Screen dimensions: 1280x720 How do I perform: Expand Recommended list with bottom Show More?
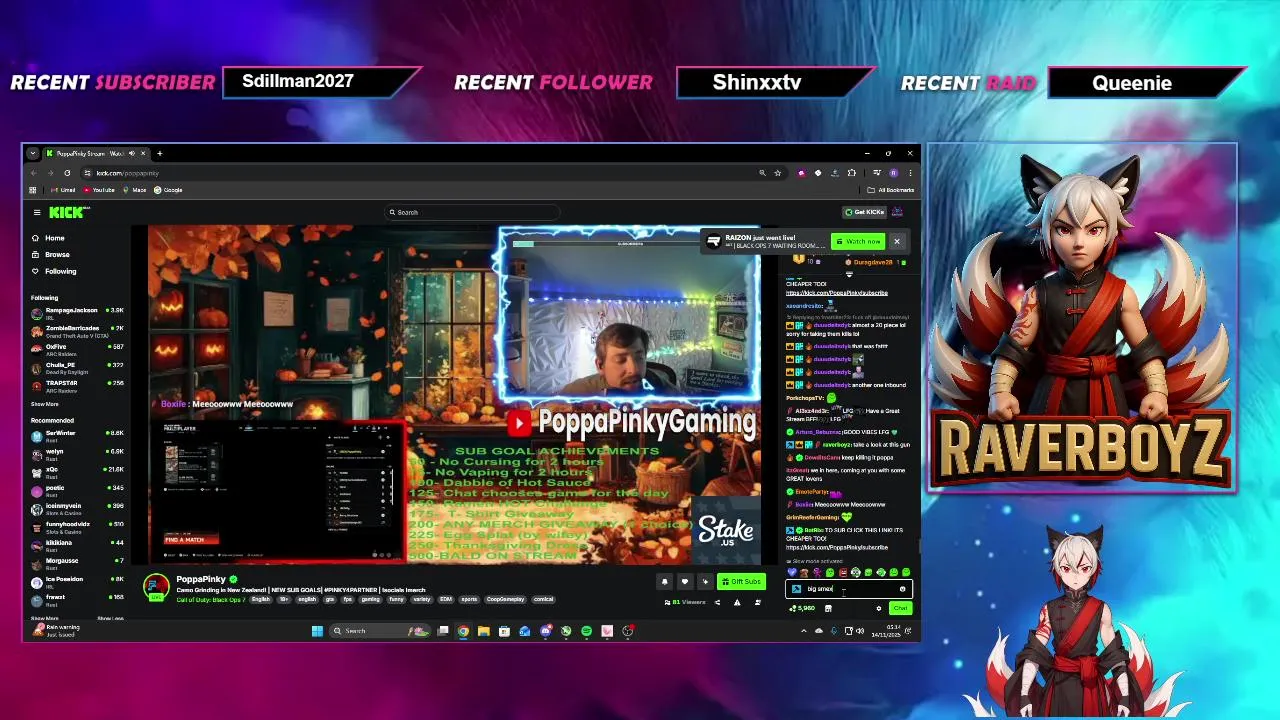click(x=44, y=618)
